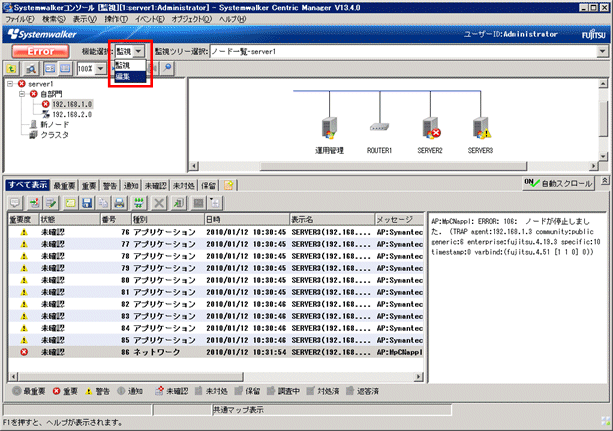Collapse the server1 tree node

point(10,84)
